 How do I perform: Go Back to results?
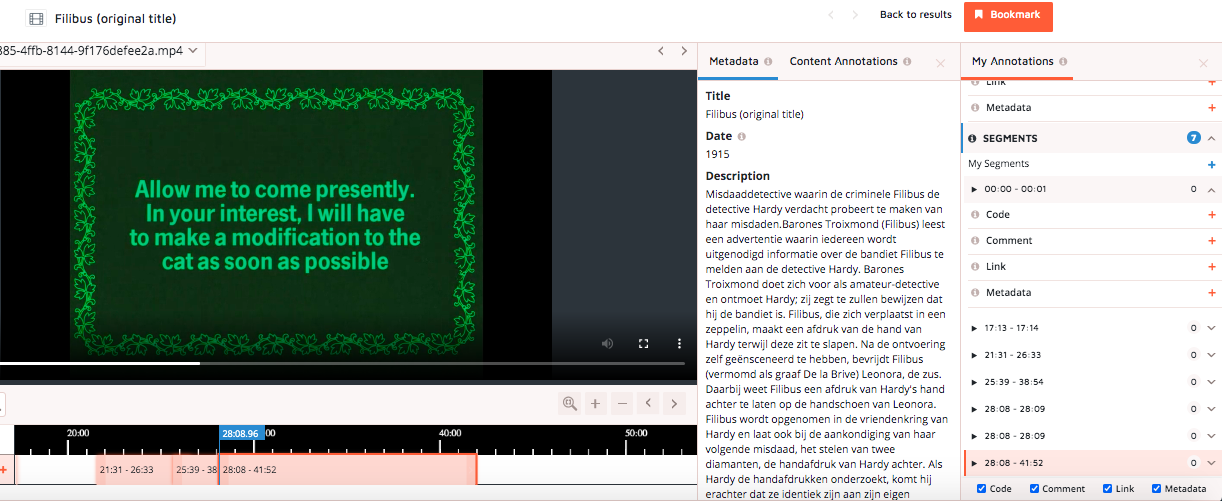[915, 15]
